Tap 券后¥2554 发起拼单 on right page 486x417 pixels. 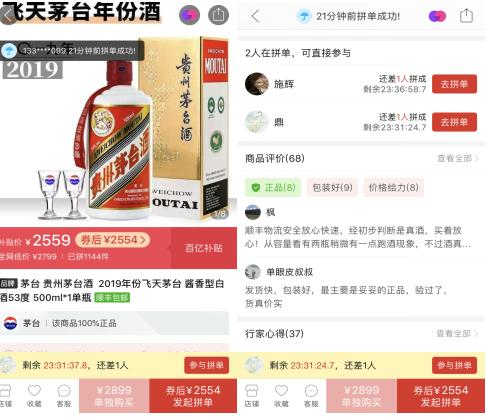tap(441, 396)
